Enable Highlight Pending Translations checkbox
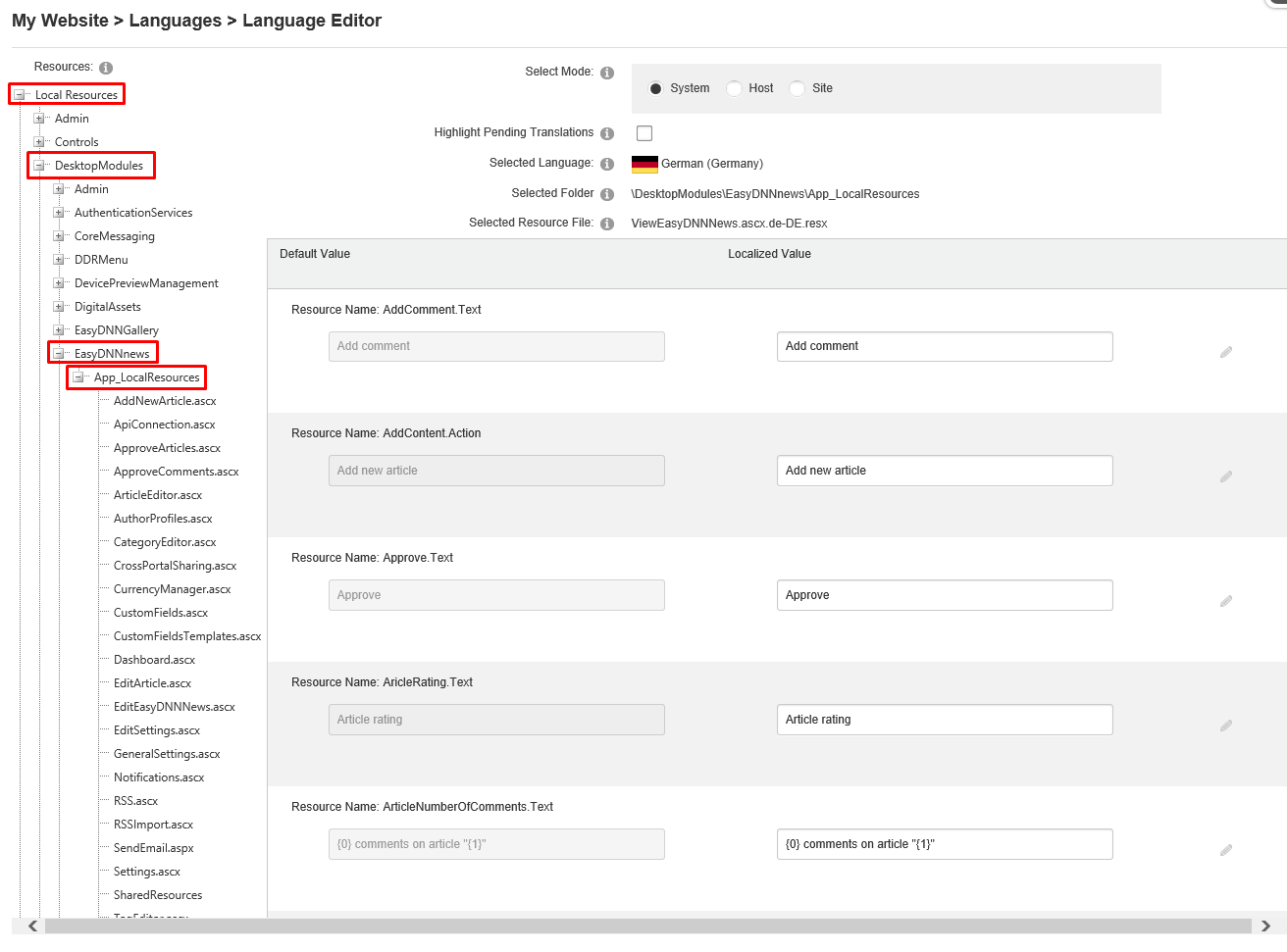Image resolution: width=1287 pixels, height=952 pixels. click(644, 133)
